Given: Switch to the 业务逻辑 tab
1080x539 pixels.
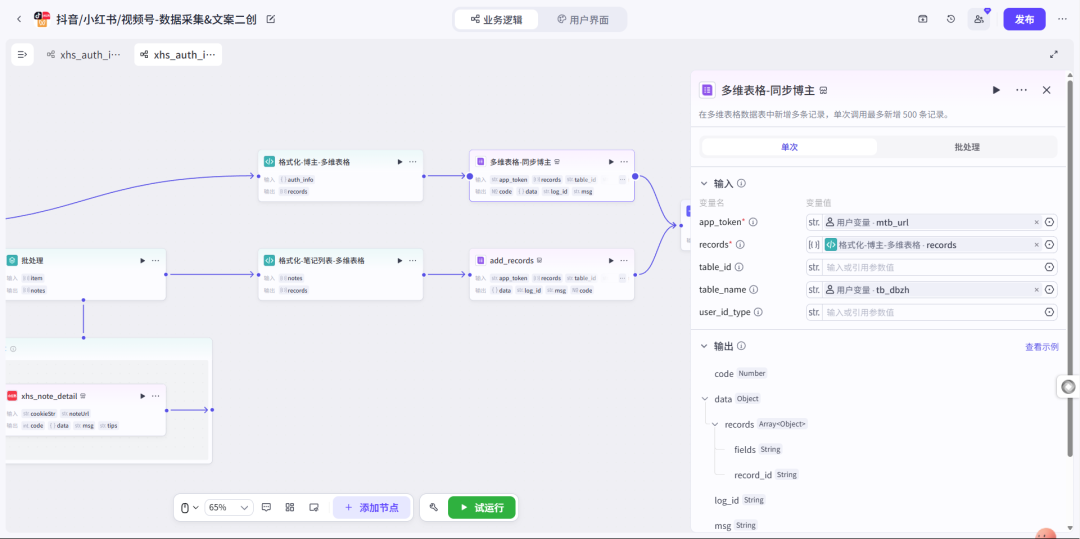Looking at the screenshot, I should [x=496, y=19].
